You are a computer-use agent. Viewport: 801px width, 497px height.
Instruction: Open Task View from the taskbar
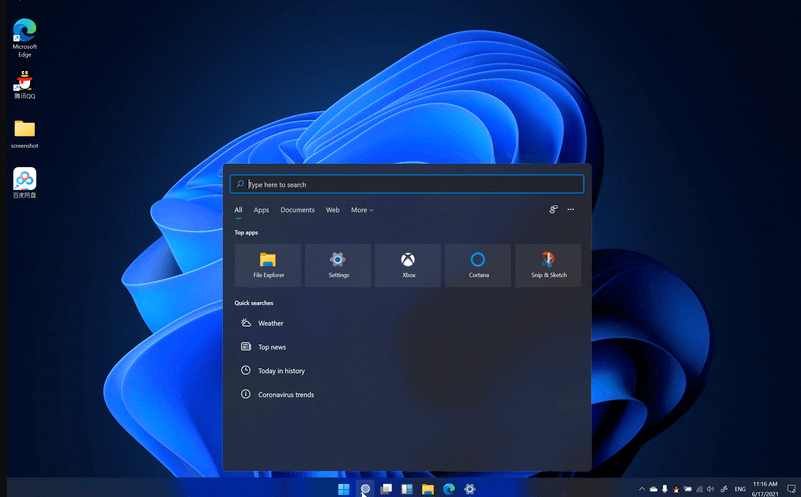[386, 489]
